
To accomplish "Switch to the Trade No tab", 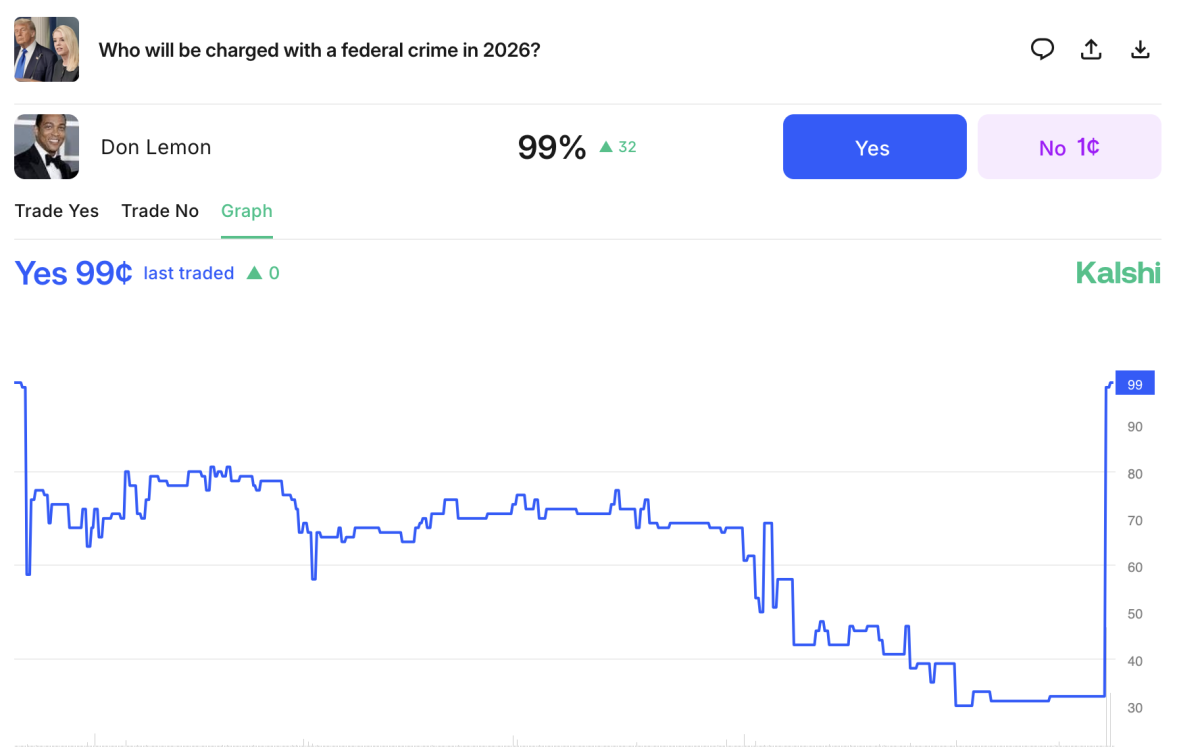I will click(160, 211).
